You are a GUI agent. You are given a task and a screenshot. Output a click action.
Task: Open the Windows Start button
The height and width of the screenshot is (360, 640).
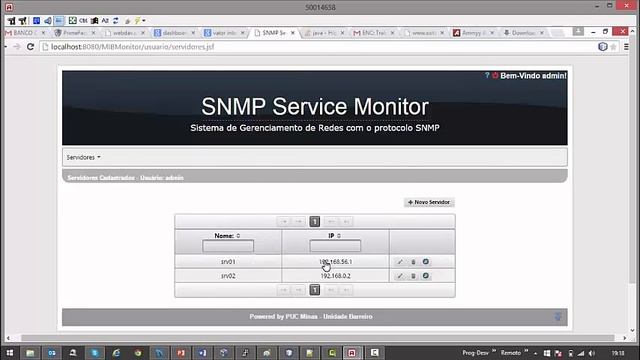point(10,353)
